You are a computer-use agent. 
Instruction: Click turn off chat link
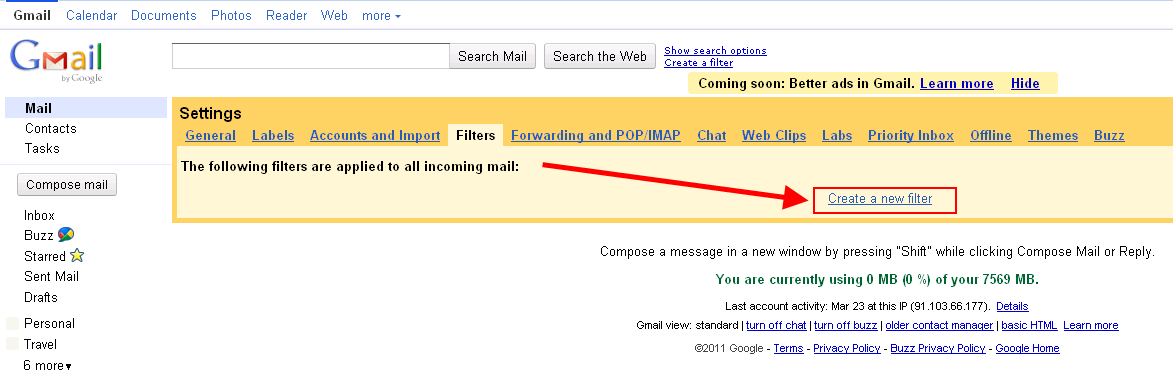point(777,326)
